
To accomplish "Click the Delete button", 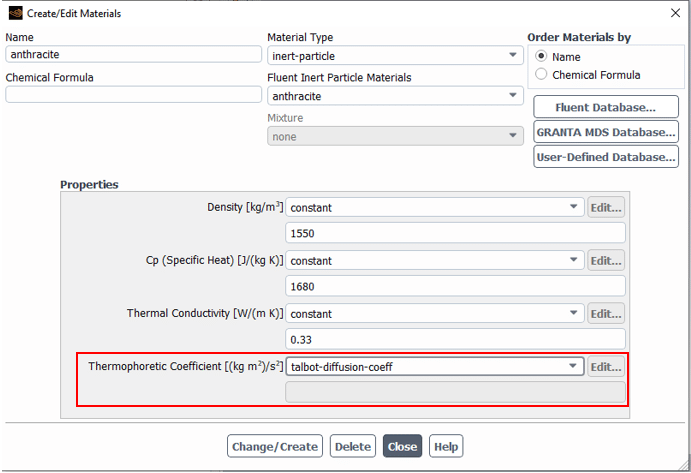I will (352, 446).
